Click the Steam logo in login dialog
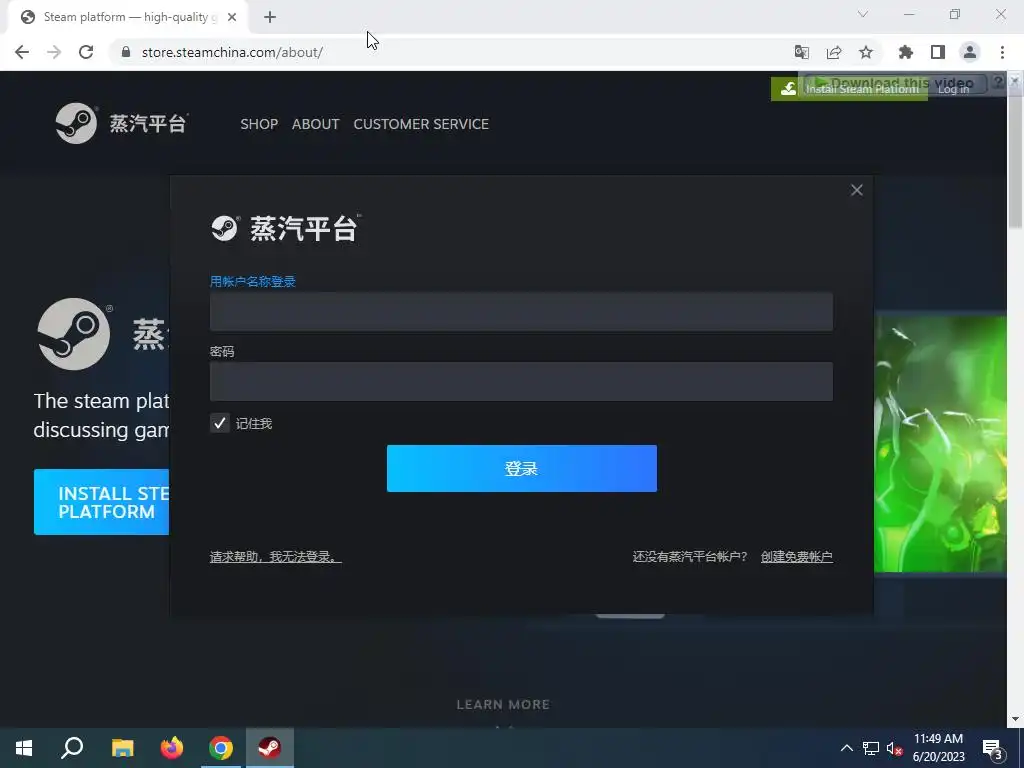The width and height of the screenshot is (1024, 768). pyautogui.click(x=285, y=229)
